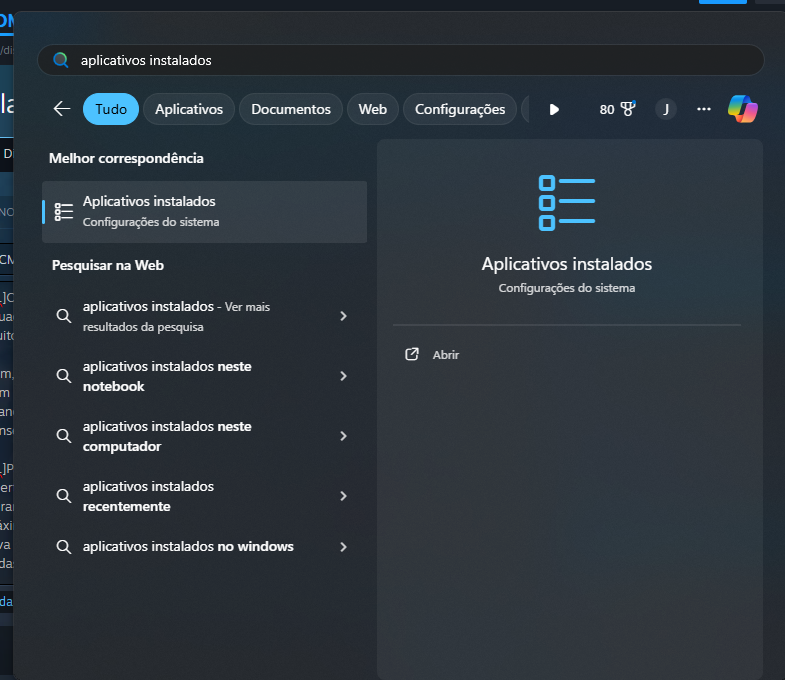Select 'aplicativos instalados neste computador' web suggestion
Image resolution: width=785 pixels, height=680 pixels.
tap(202, 436)
